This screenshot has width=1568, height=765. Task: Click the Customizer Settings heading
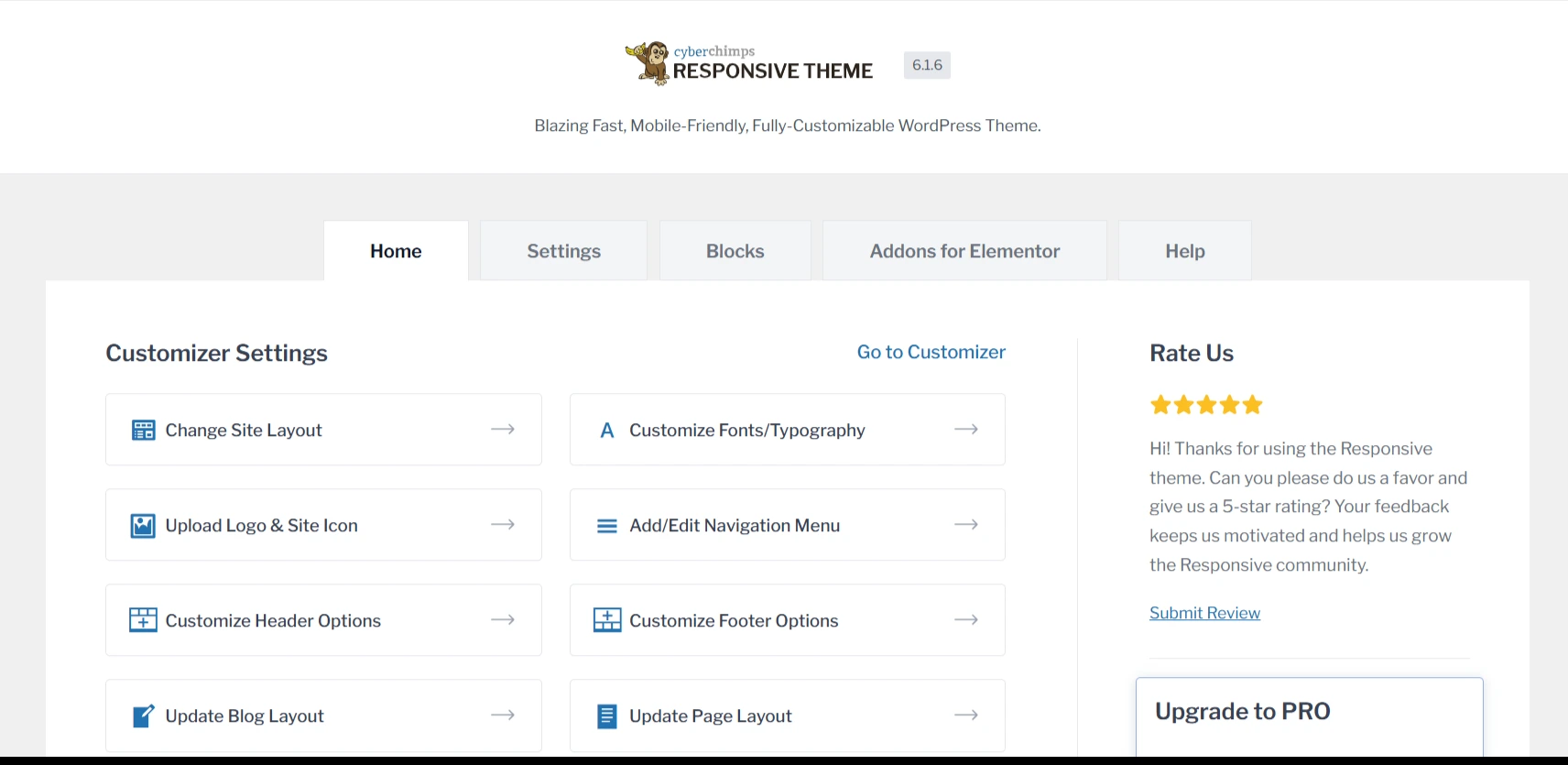[x=217, y=353]
